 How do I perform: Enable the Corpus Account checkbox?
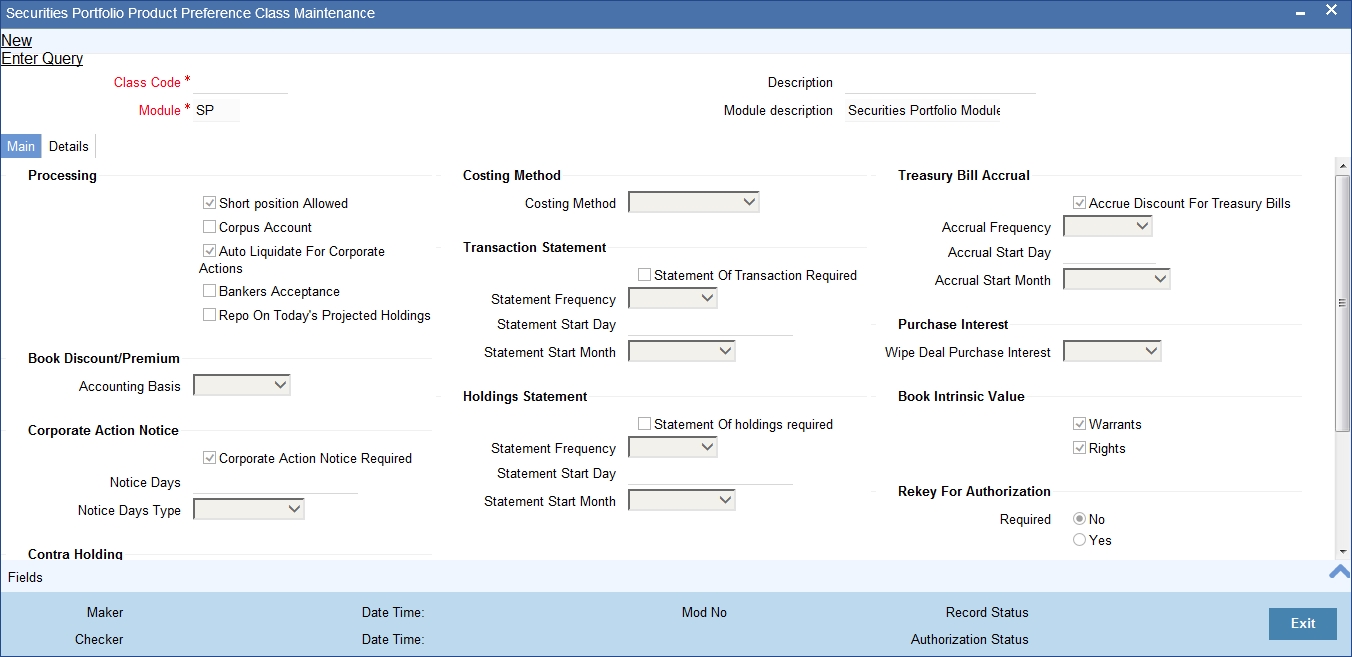click(209, 227)
